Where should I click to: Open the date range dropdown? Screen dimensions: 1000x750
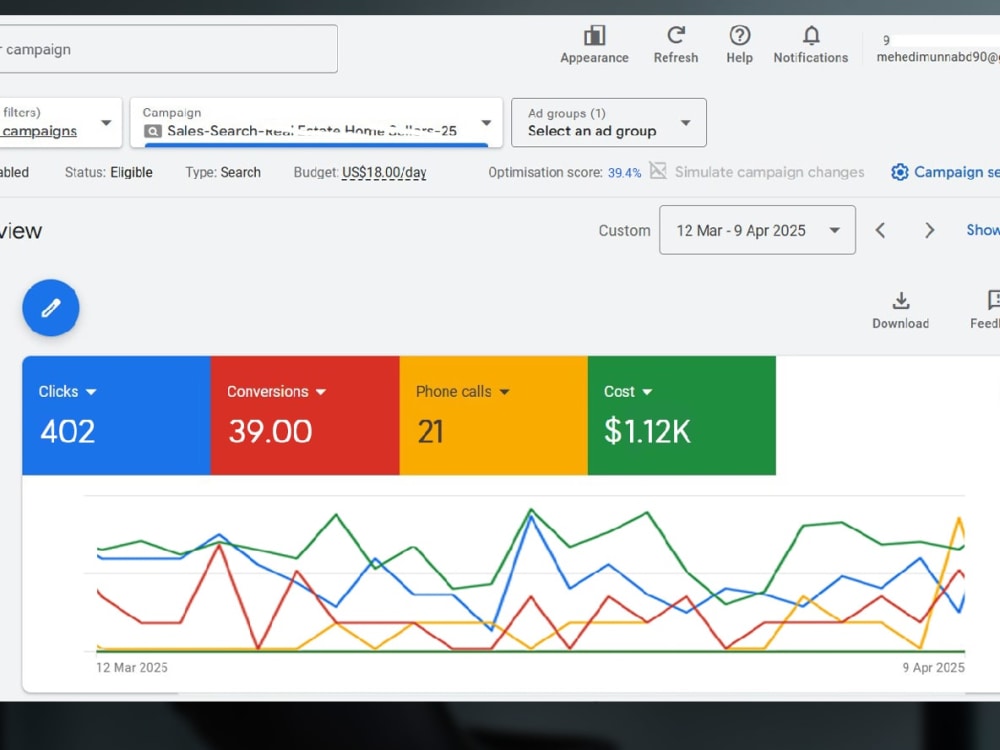click(x=758, y=230)
